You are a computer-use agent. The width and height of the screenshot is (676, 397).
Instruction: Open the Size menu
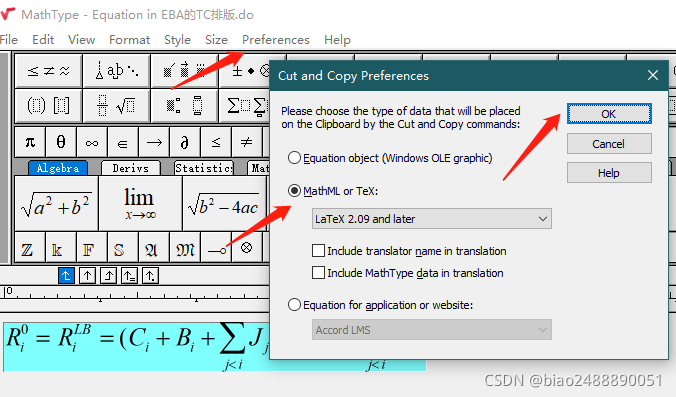click(x=216, y=40)
